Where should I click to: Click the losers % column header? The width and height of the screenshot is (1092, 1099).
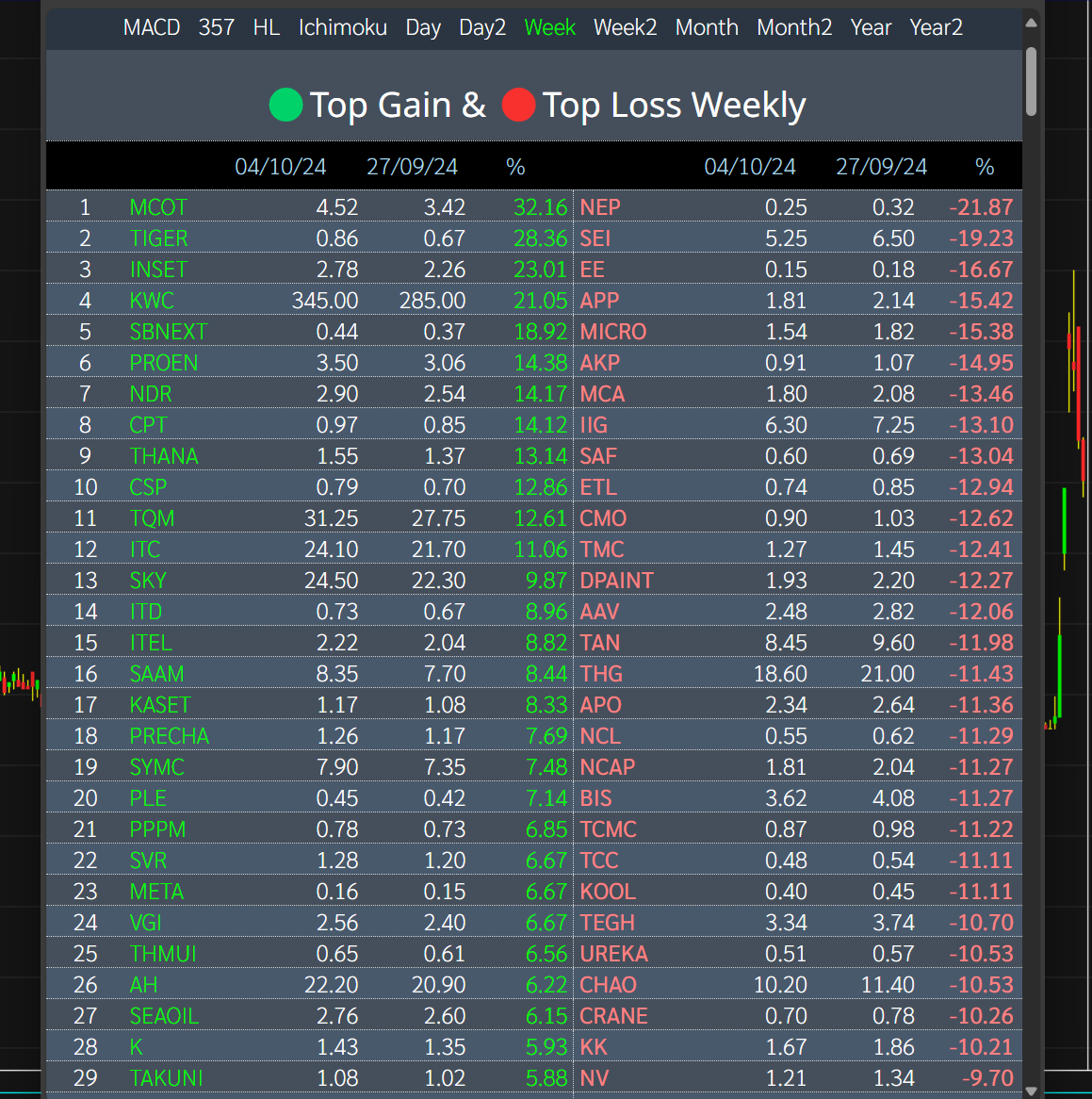tap(985, 167)
